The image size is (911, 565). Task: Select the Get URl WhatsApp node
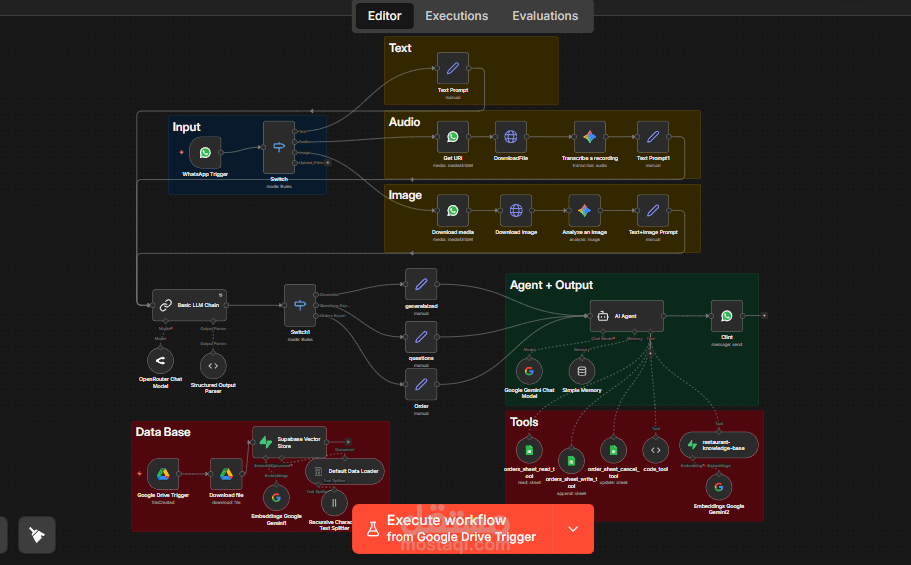(453, 137)
